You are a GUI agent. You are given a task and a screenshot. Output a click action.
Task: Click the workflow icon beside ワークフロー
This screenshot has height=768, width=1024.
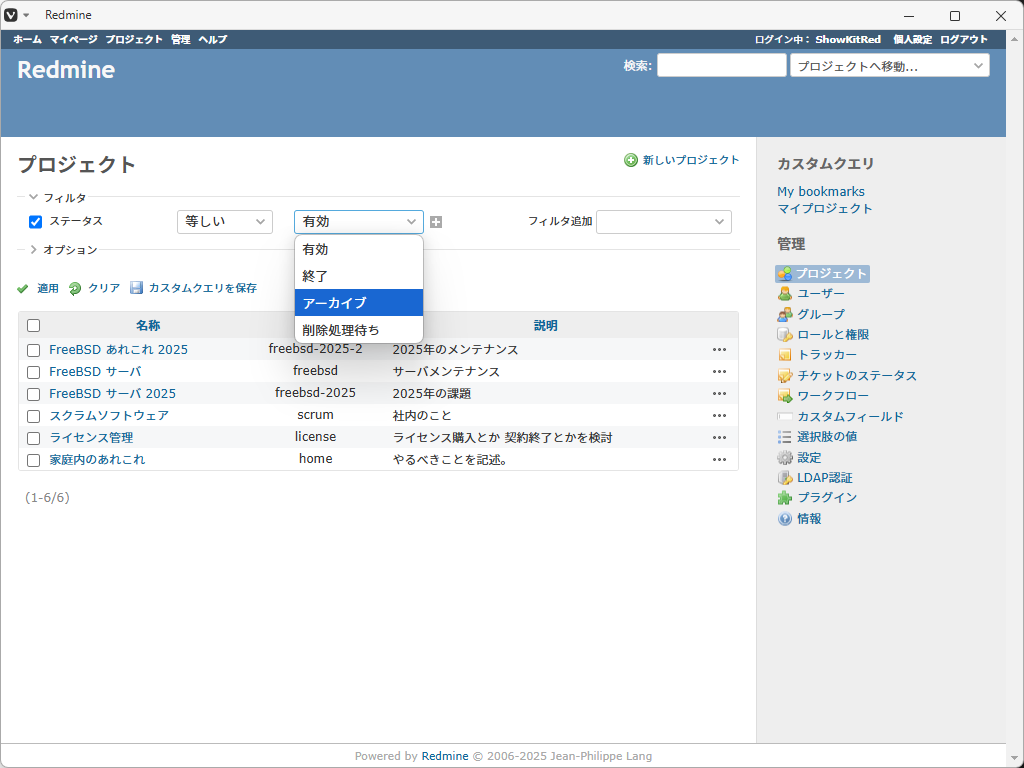(x=785, y=396)
